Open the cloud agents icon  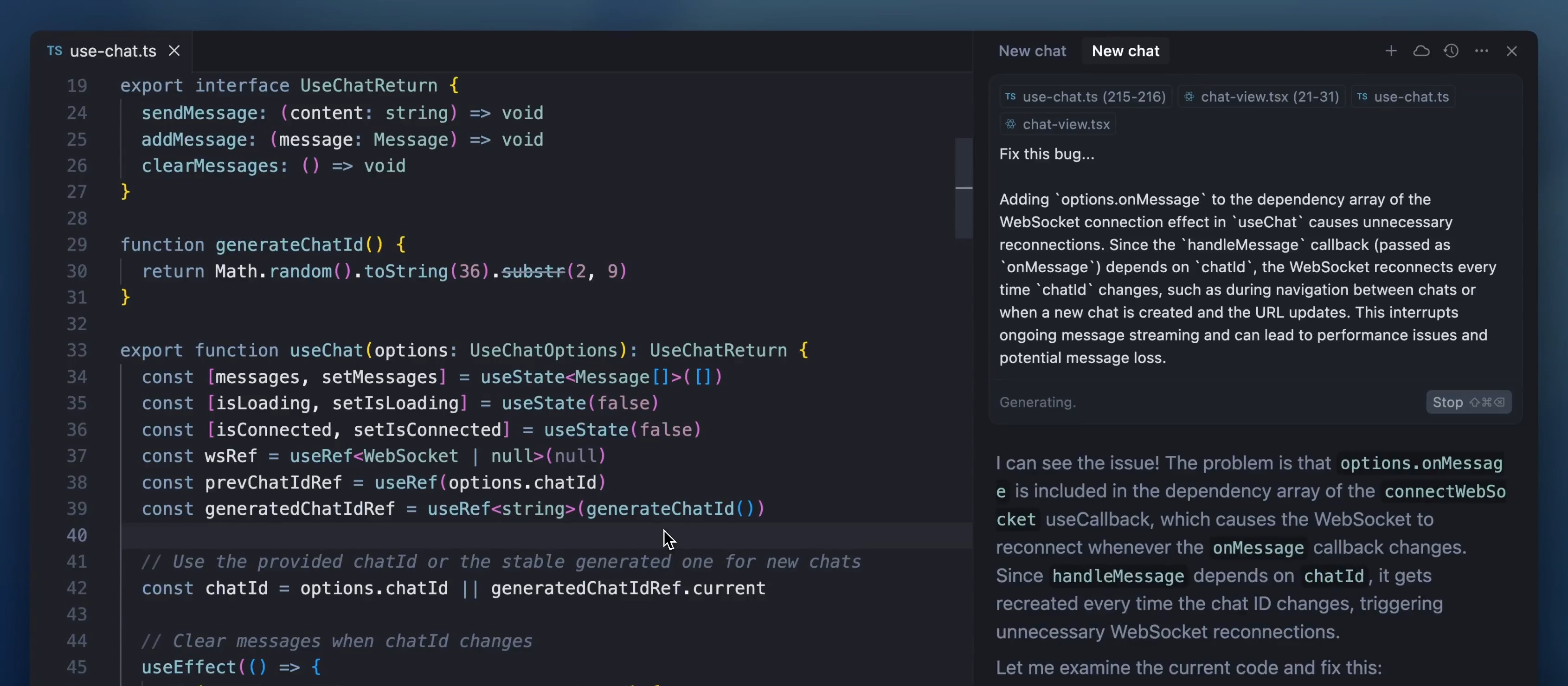[x=1420, y=51]
